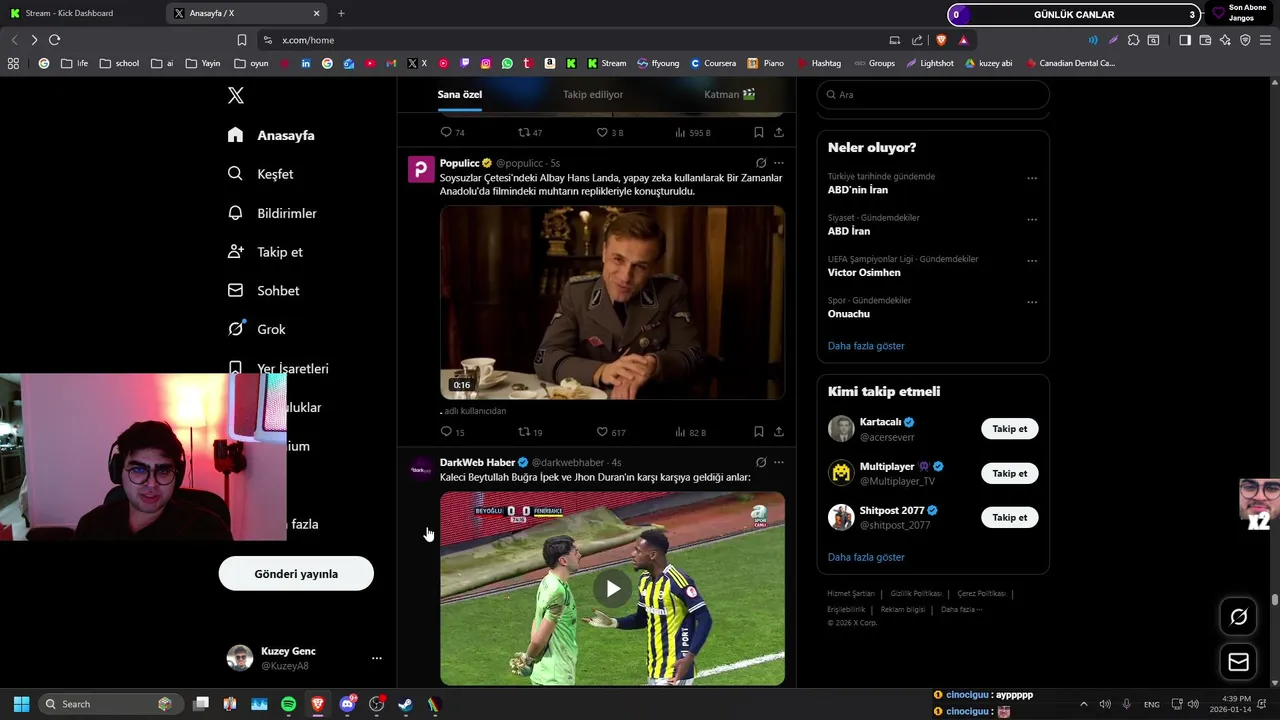Viewport: 1280px width, 720px height.
Task: Click Daha fazla göster under who to follow
Action: pos(866,557)
